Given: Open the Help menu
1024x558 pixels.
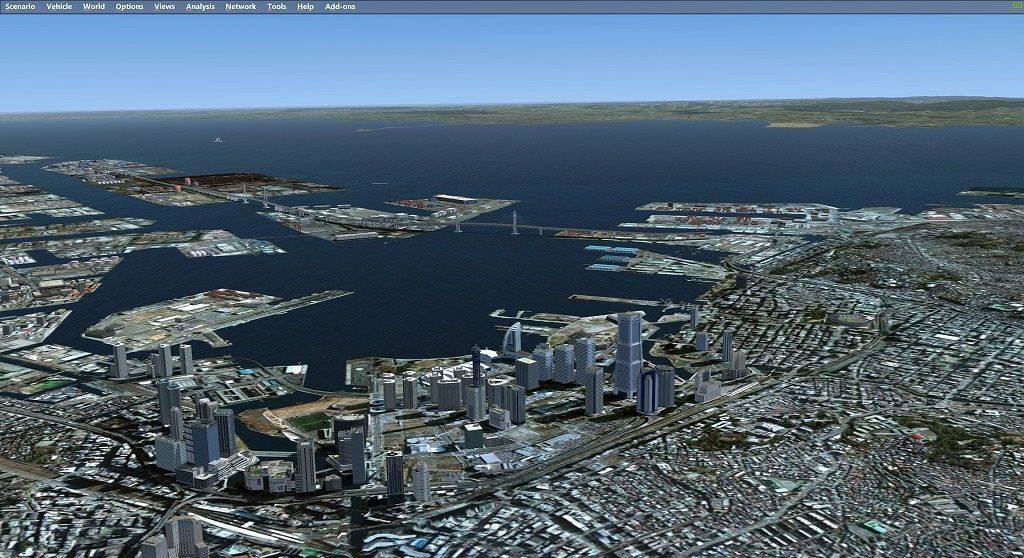Looking at the screenshot, I should [x=306, y=7].
